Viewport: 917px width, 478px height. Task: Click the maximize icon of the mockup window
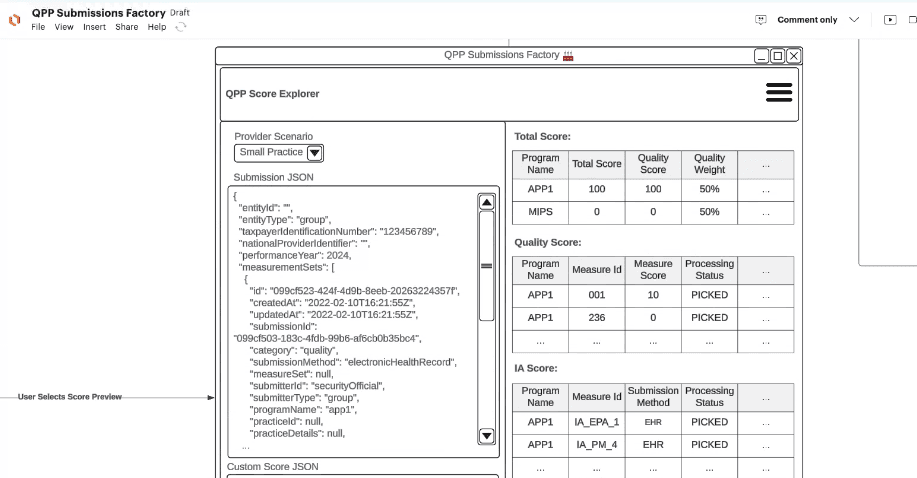(x=777, y=56)
